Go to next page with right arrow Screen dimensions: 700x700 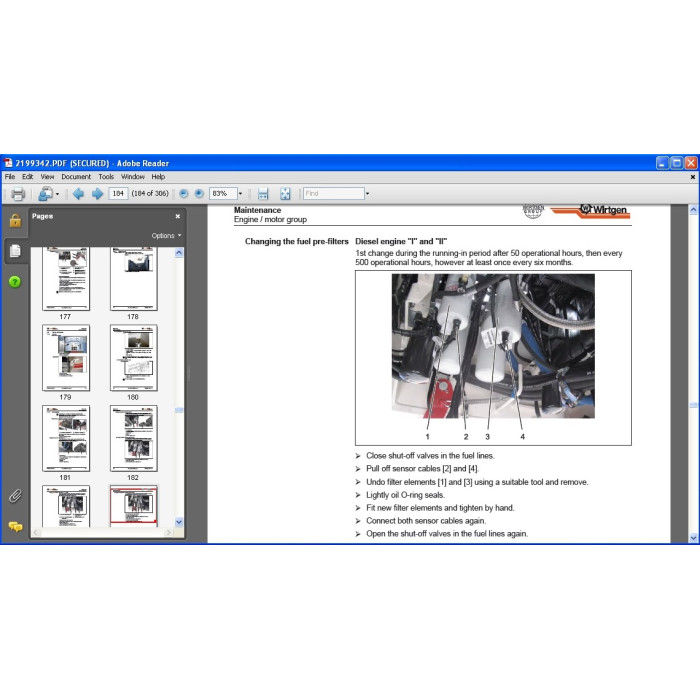pyautogui.click(x=97, y=194)
